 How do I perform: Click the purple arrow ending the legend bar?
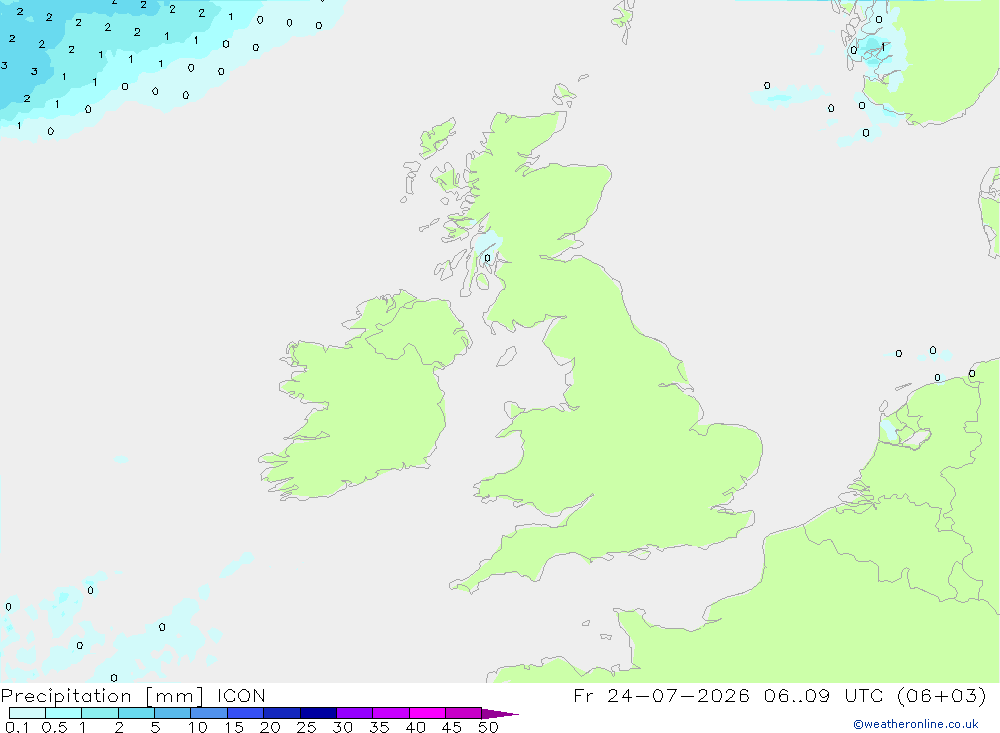500,713
